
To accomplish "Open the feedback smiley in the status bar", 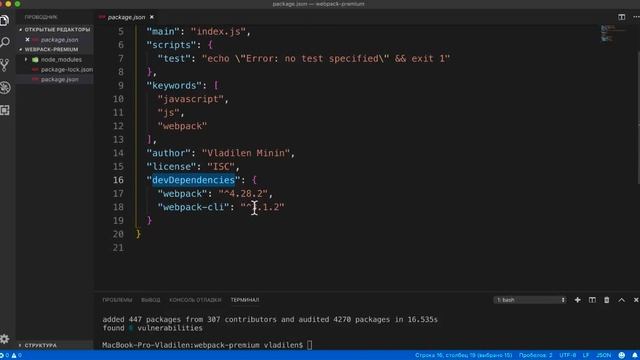I will click(x=622, y=356).
